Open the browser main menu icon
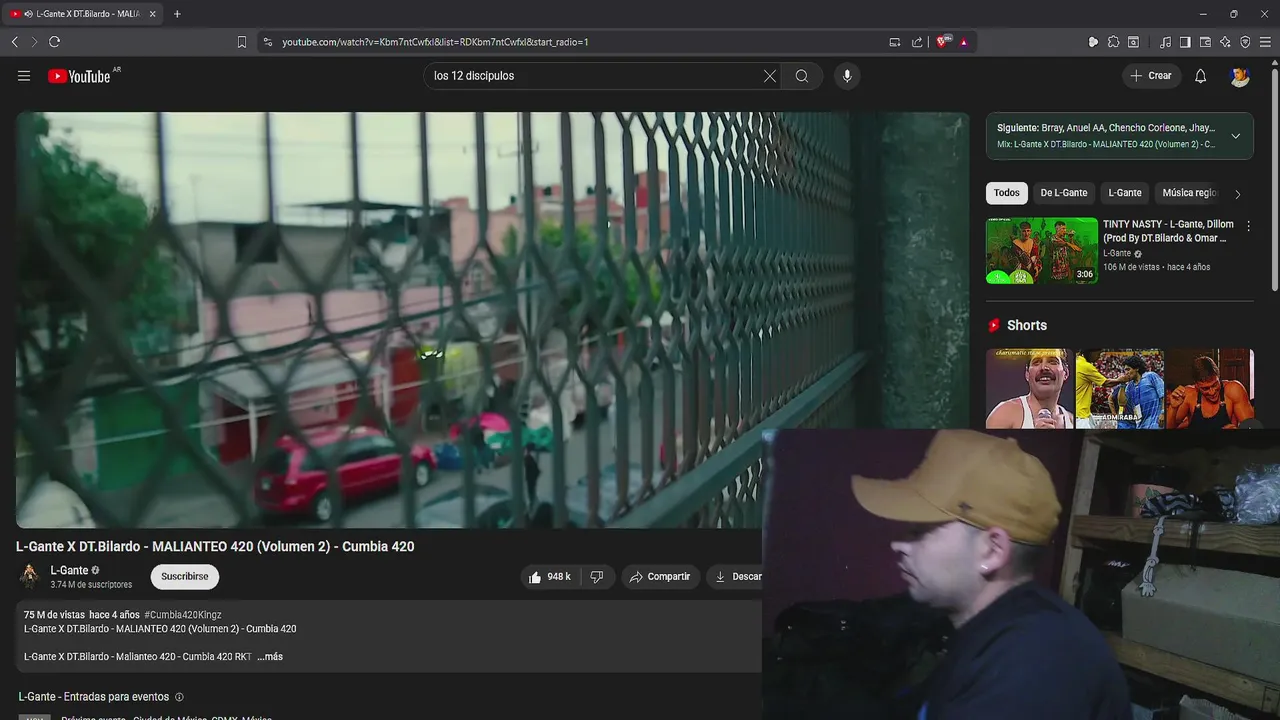Image resolution: width=1280 pixels, height=720 pixels. (x=1266, y=42)
